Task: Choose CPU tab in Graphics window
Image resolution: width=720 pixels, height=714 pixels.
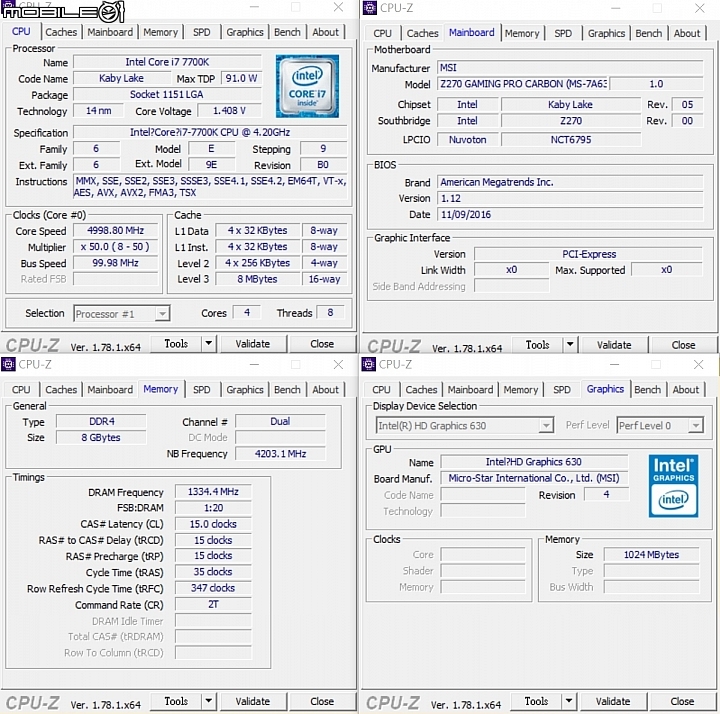Action: point(381,390)
